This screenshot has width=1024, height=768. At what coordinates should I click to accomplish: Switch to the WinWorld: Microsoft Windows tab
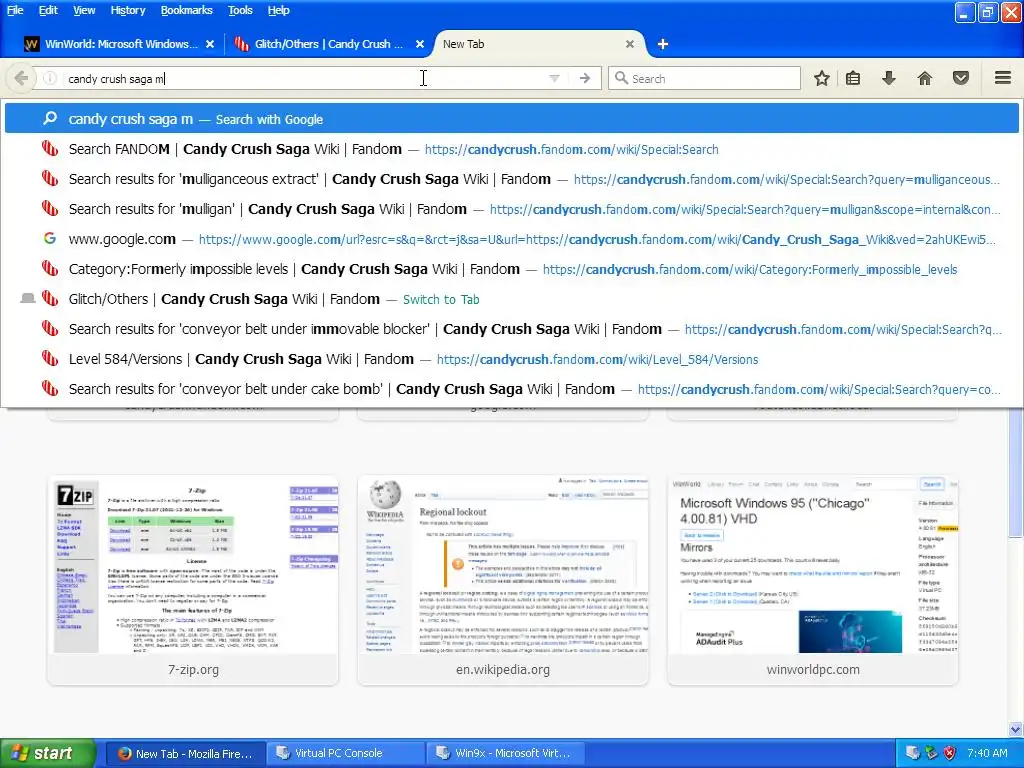tap(119, 44)
